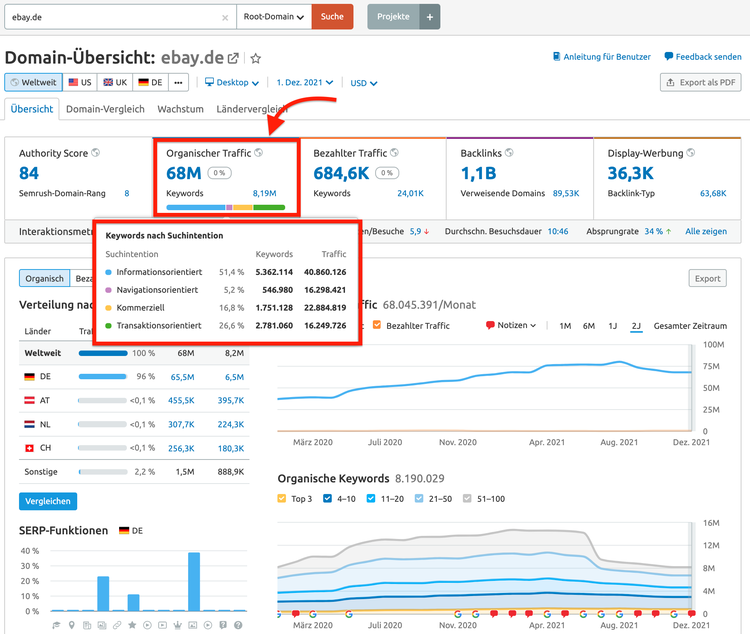
Task: Click the speech bubble icon of Feedback senden
Action: click(669, 56)
